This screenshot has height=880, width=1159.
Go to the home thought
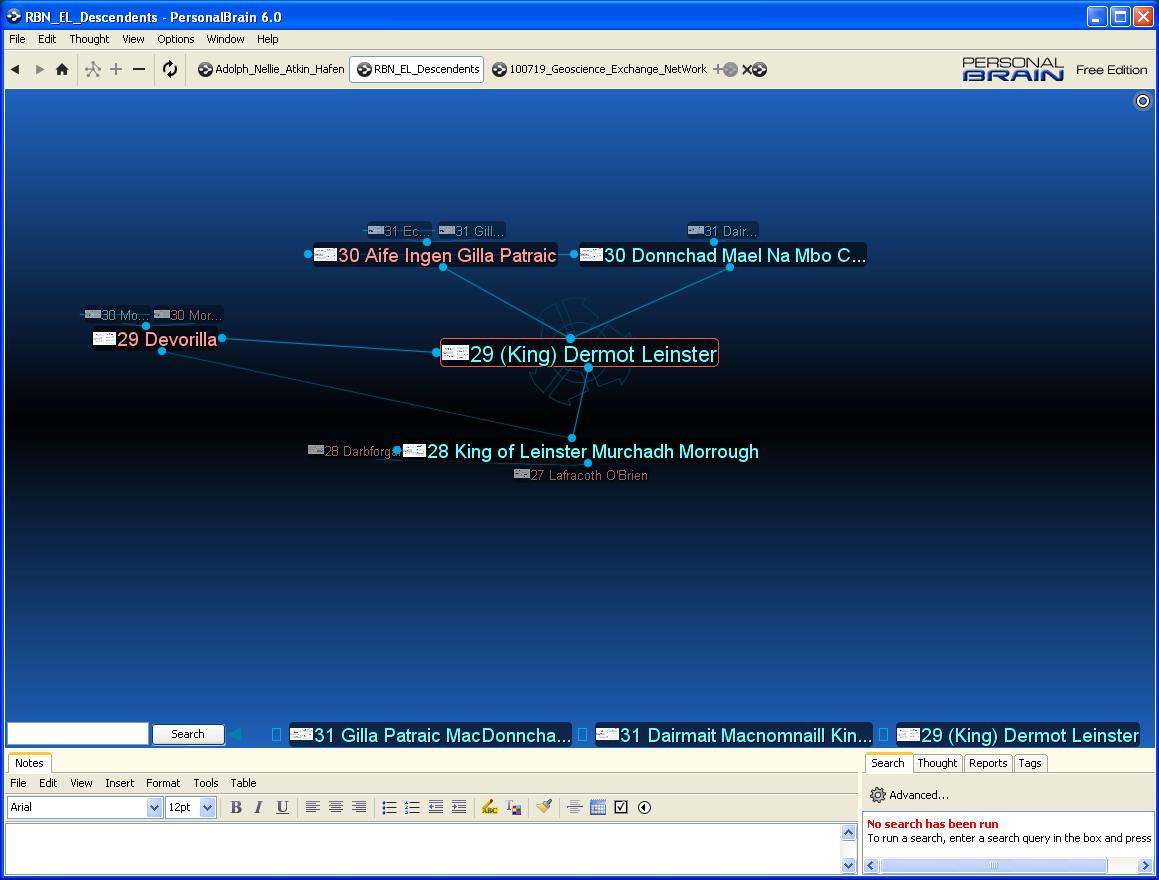[62, 69]
